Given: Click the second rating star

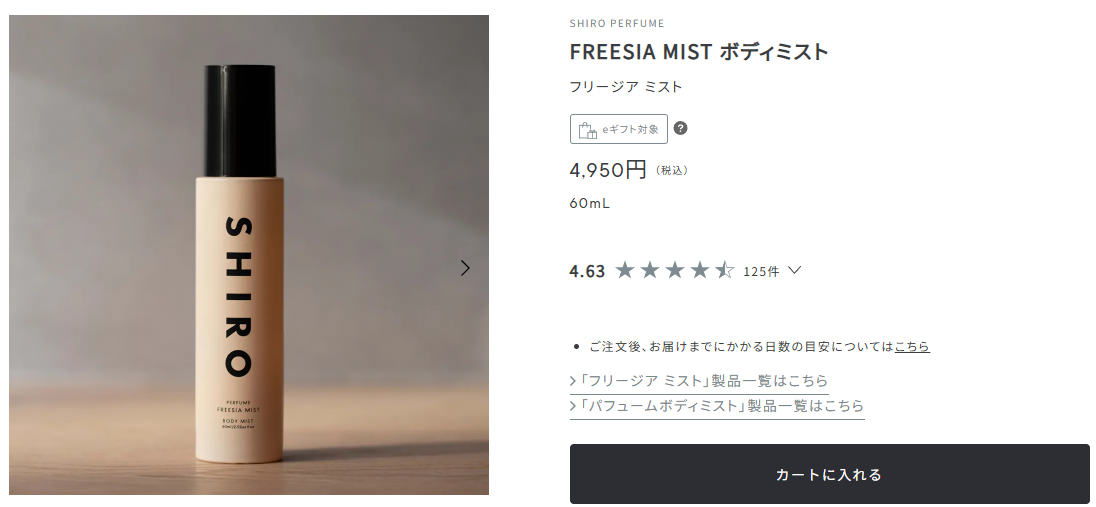Looking at the screenshot, I should pos(650,270).
